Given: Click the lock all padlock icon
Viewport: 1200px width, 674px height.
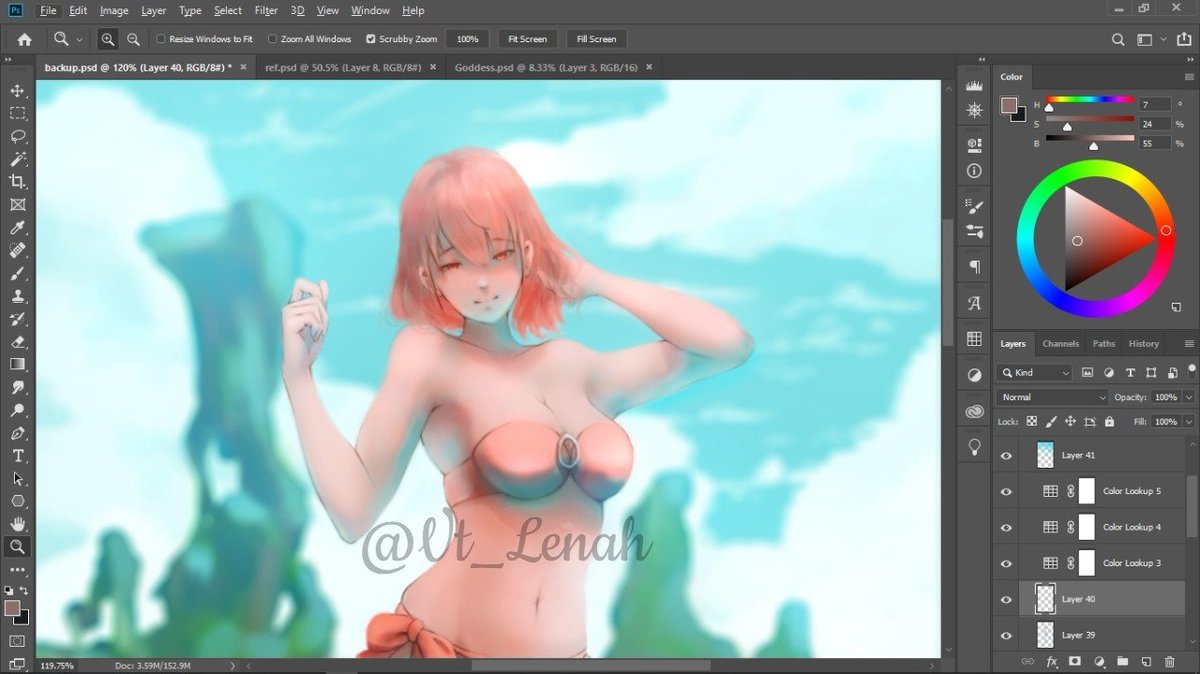Looking at the screenshot, I should [x=1109, y=422].
